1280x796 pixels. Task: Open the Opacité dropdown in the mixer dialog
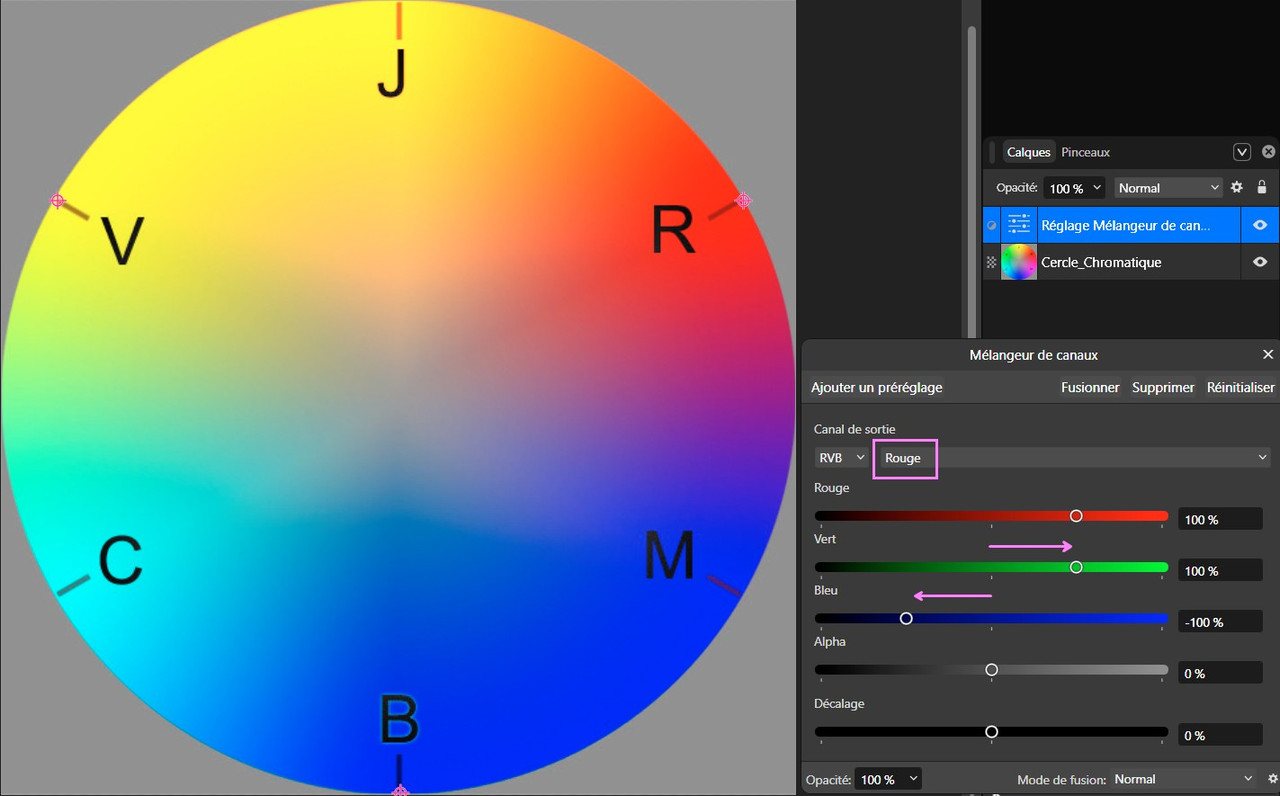click(x=888, y=779)
